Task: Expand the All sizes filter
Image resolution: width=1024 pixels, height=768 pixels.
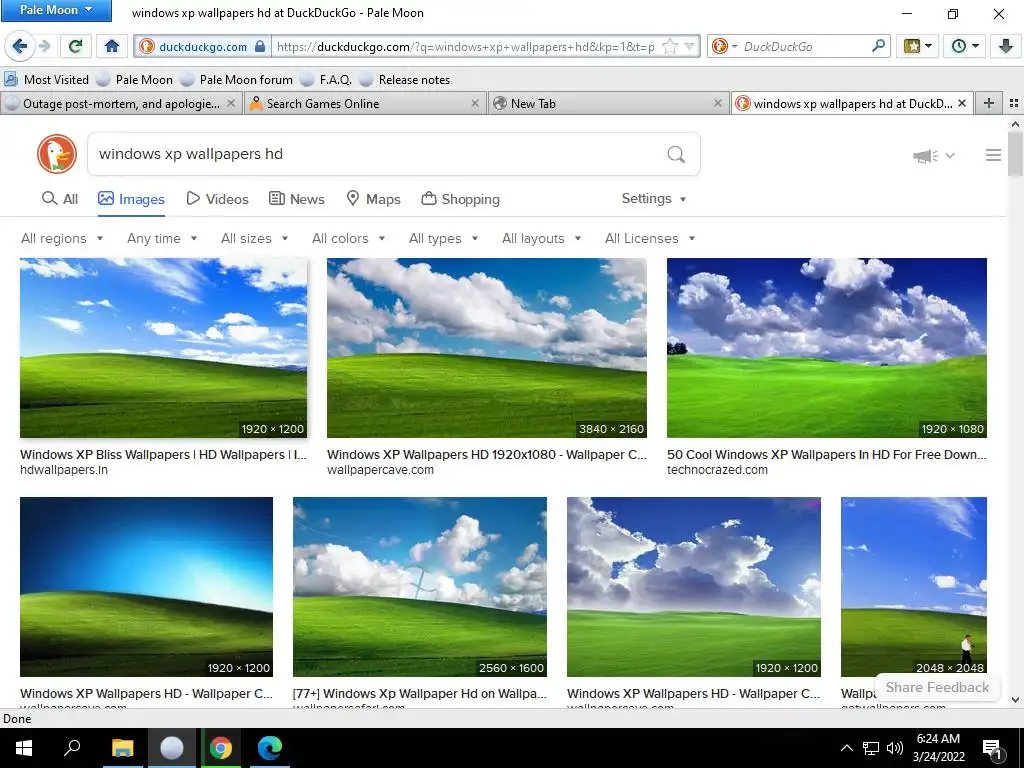Action: (254, 238)
